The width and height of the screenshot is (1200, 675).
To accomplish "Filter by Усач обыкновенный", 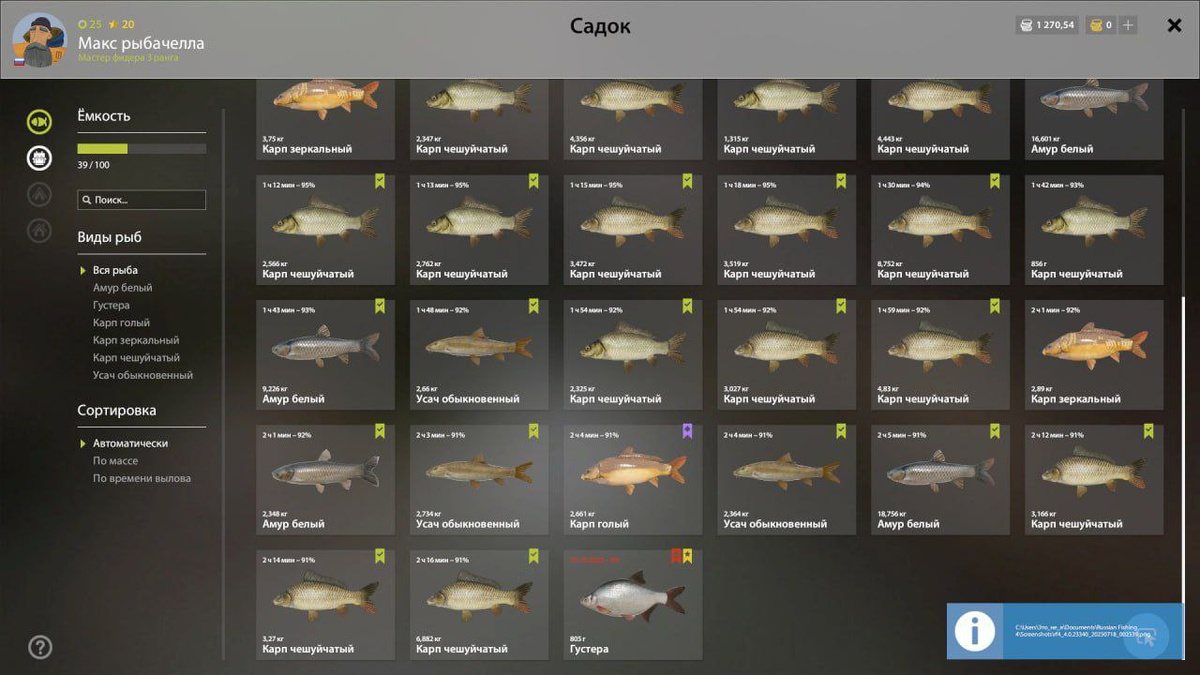I will (x=143, y=375).
